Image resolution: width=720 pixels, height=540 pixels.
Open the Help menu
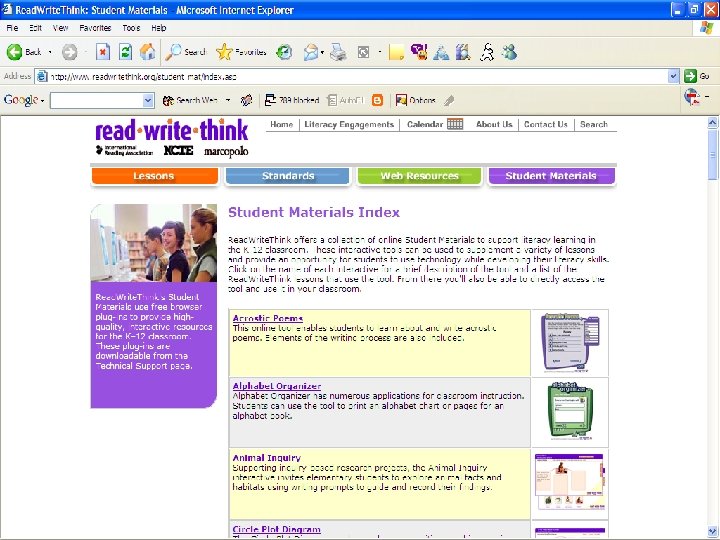(x=158, y=28)
